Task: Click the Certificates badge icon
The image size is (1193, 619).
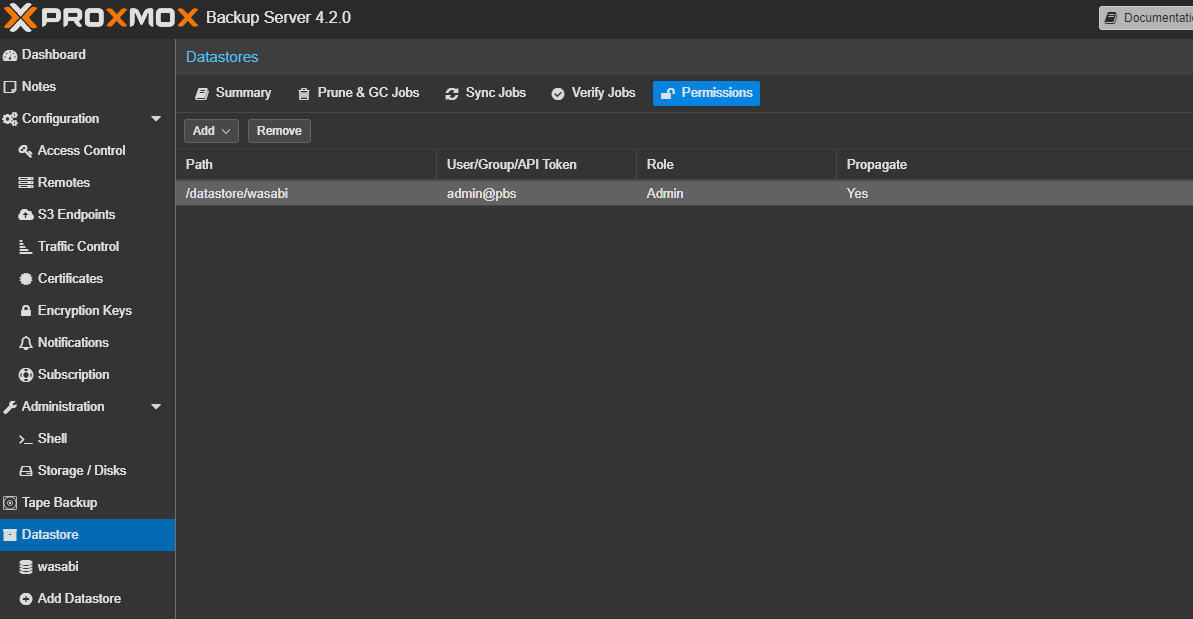Action: [26, 278]
